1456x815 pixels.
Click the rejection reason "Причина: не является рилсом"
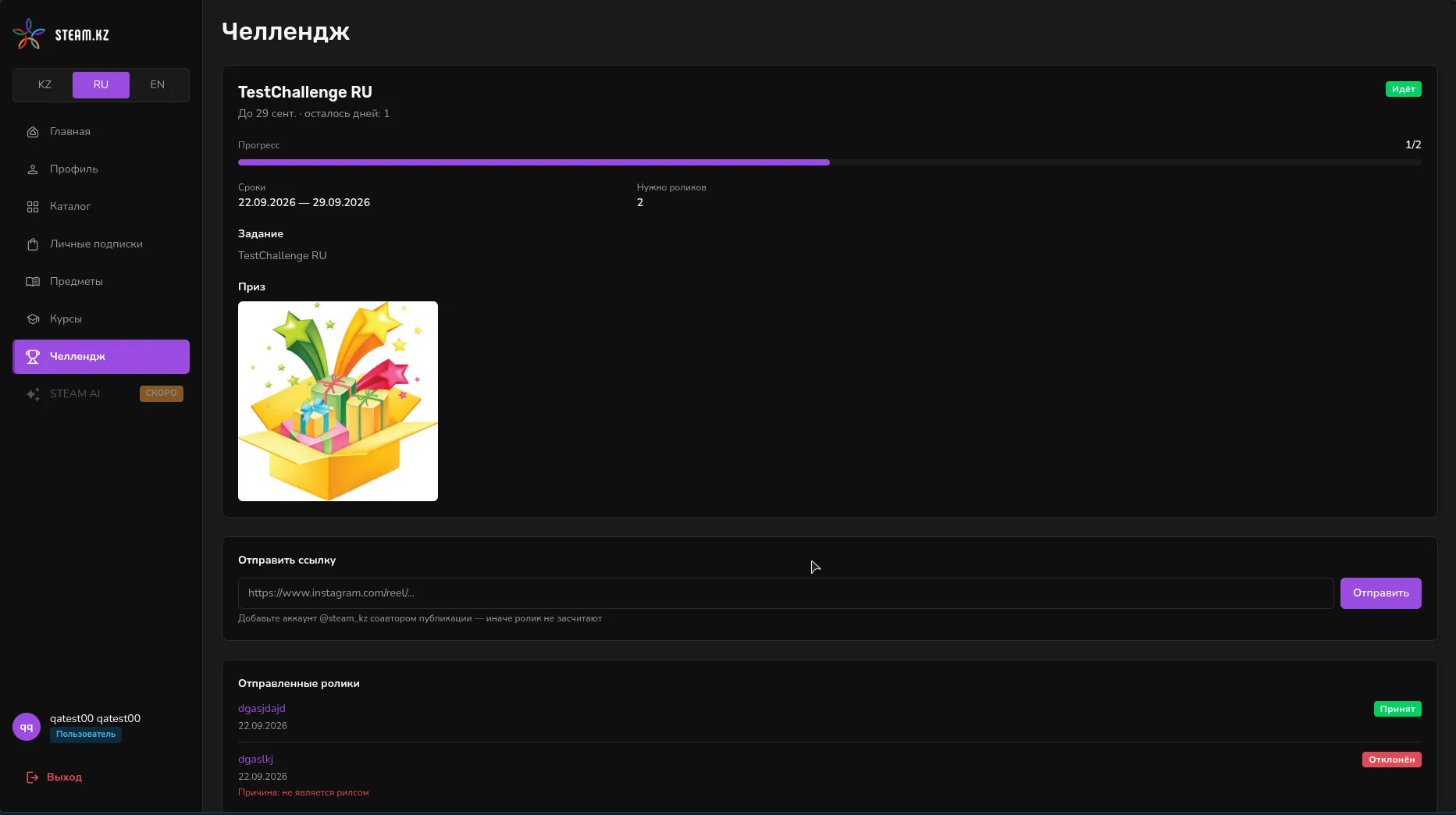coord(304,793)
